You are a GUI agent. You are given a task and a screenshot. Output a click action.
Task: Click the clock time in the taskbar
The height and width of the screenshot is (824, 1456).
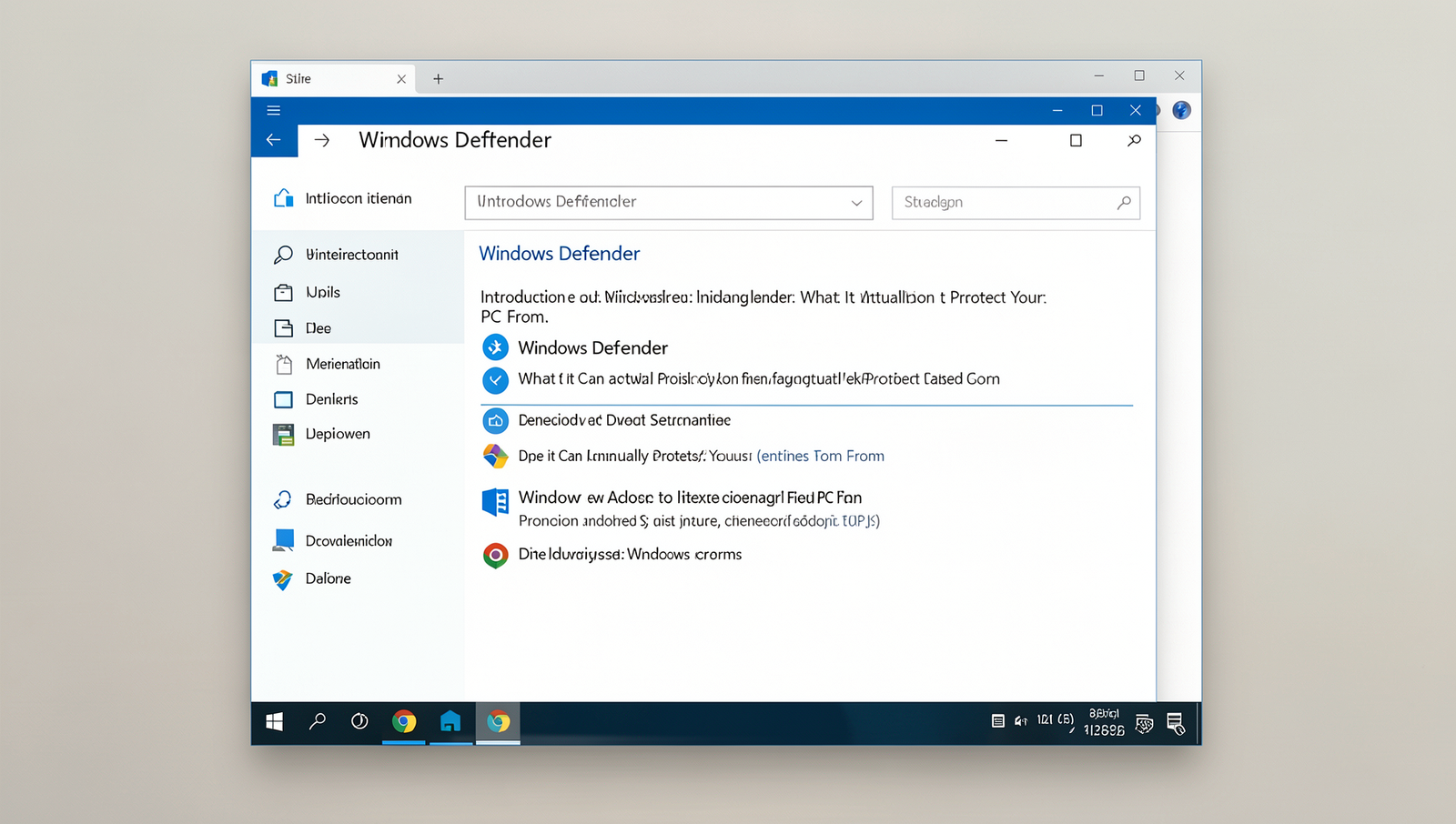pyautogui.click(x=1104, y=722)
